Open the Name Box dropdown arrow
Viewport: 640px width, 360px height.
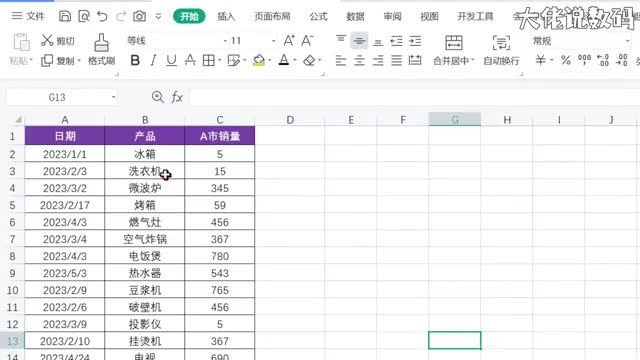click(x=113, y=97)
